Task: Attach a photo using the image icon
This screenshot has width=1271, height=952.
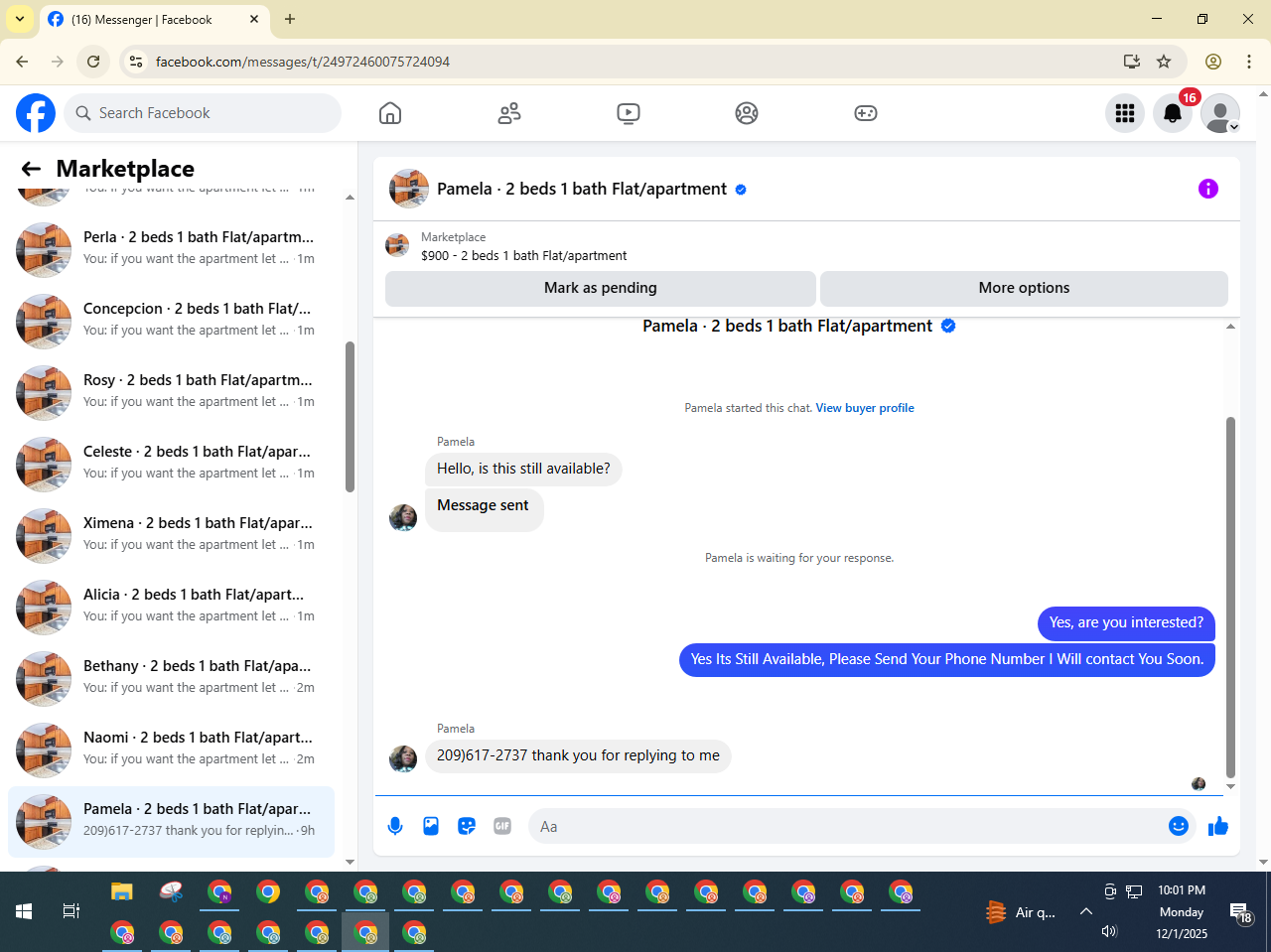Action: click(x=431, y=826)
